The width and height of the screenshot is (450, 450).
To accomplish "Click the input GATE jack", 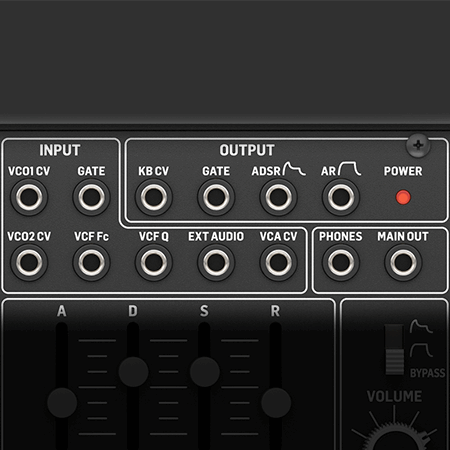I will [x=91, y=197].
